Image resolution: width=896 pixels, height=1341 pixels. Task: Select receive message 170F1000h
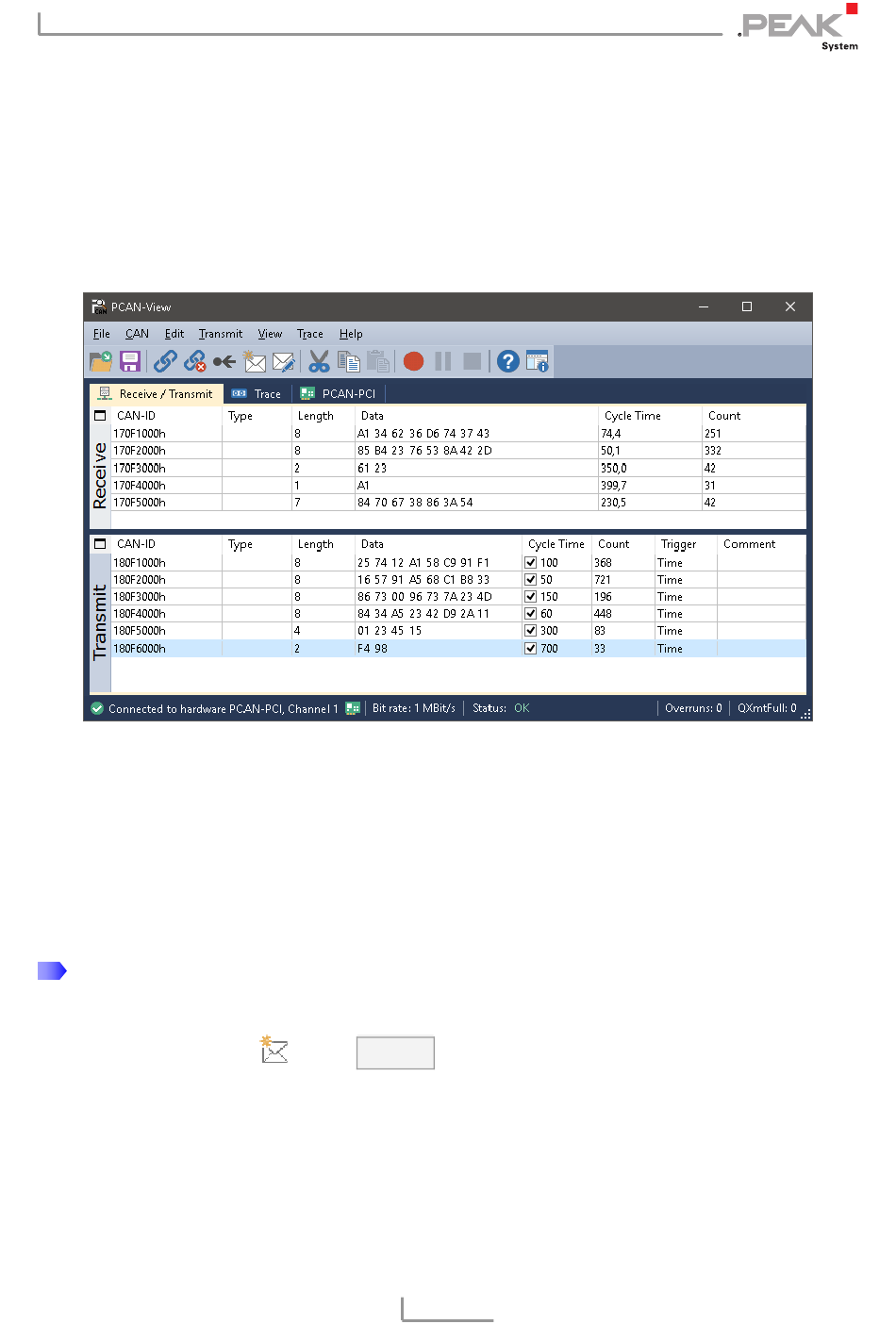458,434
